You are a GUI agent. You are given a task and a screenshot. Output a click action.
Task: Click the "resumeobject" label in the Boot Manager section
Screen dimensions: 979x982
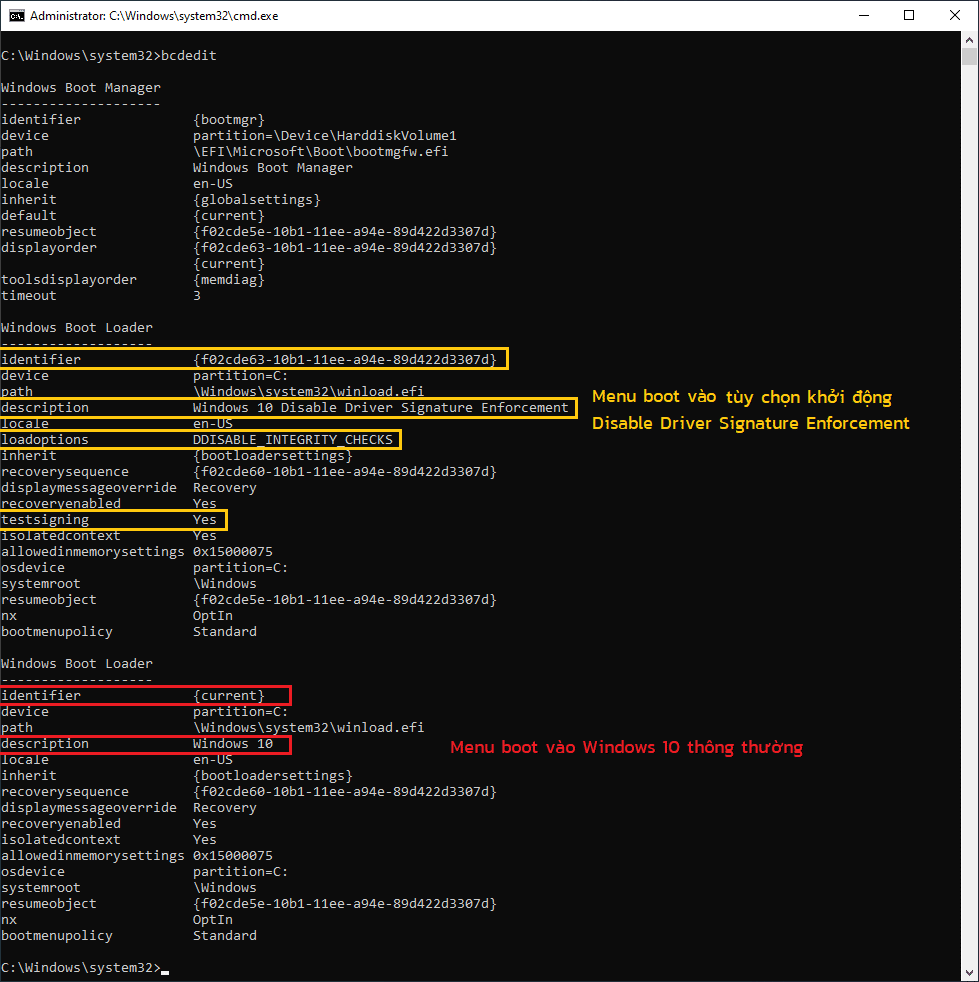point(49,232)
